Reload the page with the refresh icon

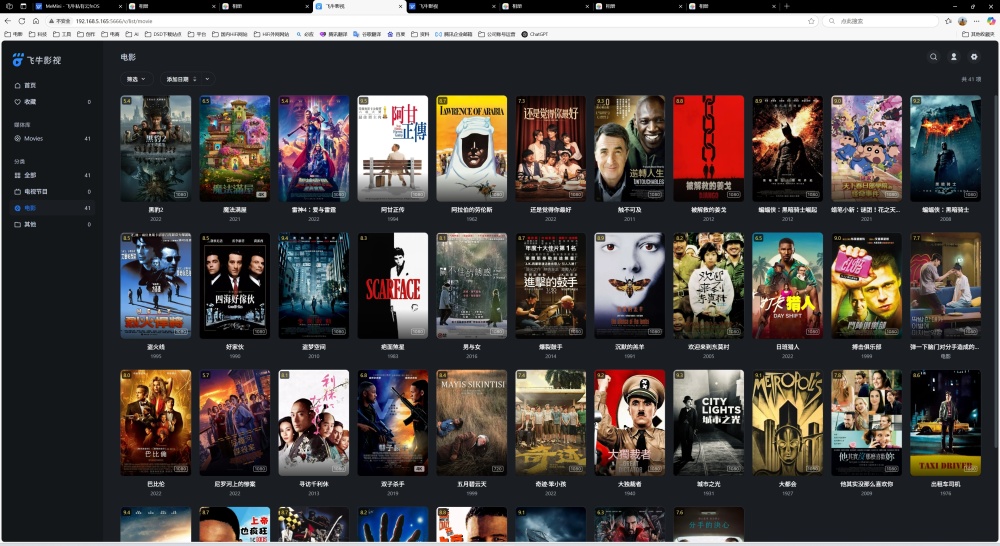pyautogui.click(x=22, y=21)
